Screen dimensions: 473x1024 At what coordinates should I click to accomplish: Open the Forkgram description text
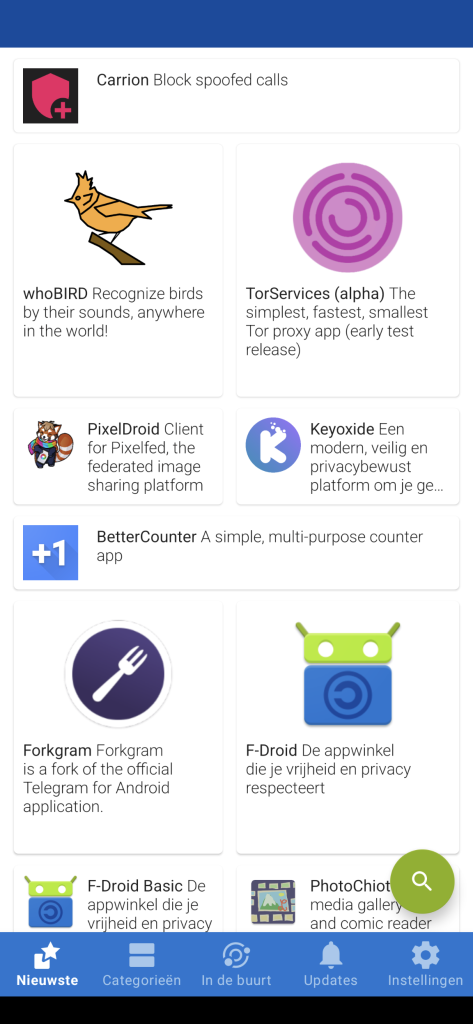point(98,778)
